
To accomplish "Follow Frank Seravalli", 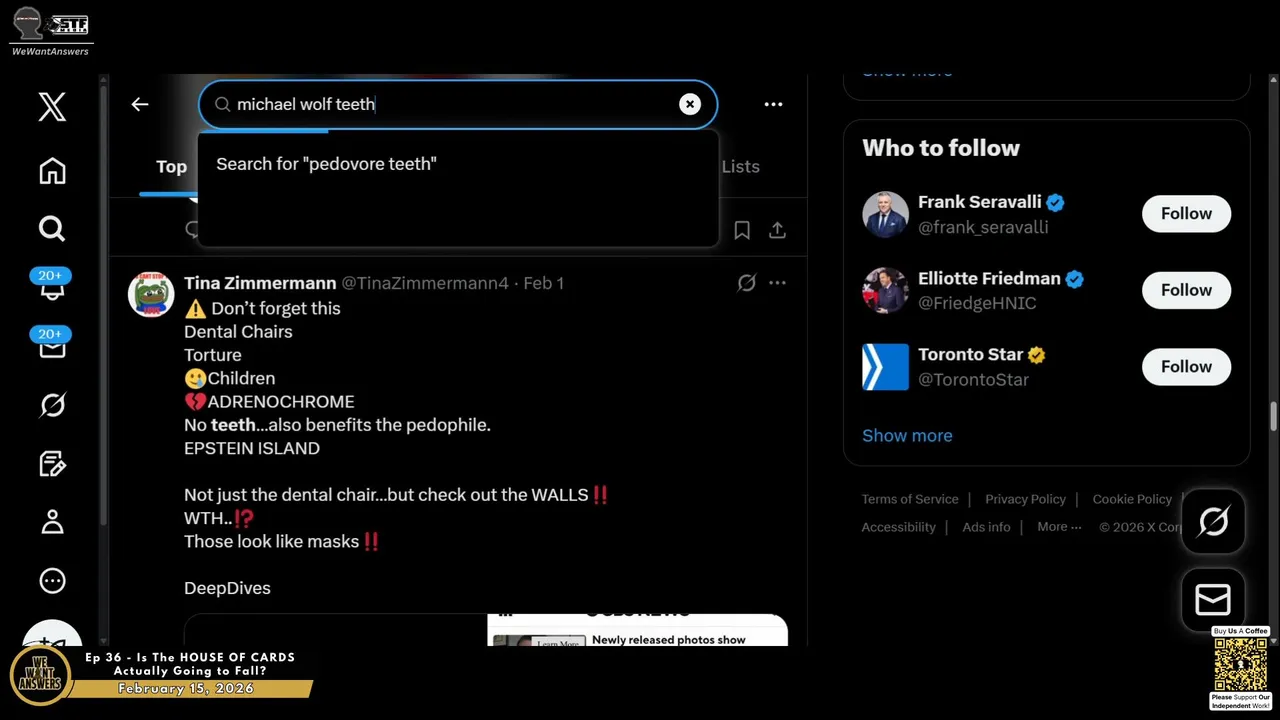I will (x=1186, y=214).
